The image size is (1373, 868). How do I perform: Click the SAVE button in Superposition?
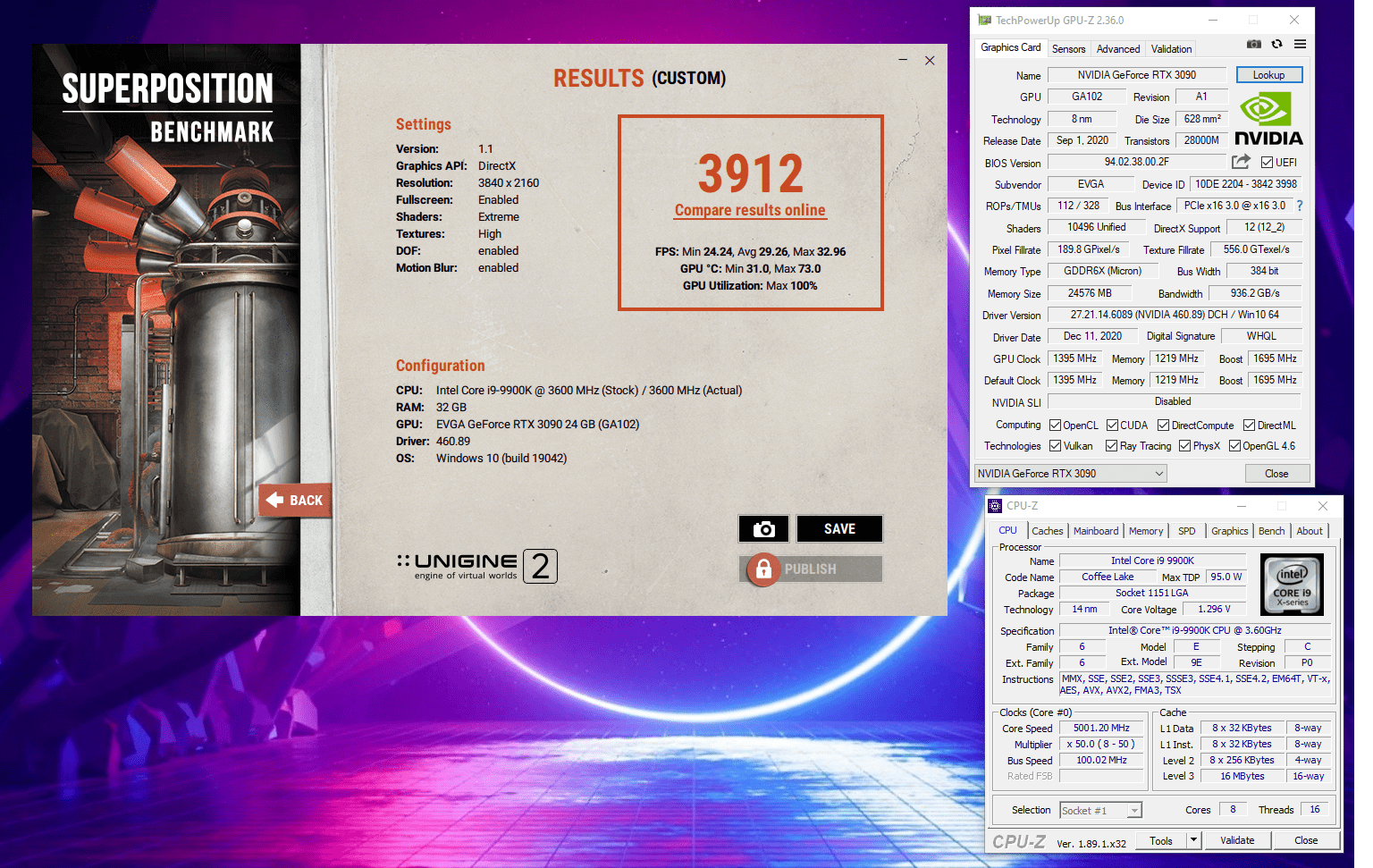click(x=839, y=529)
